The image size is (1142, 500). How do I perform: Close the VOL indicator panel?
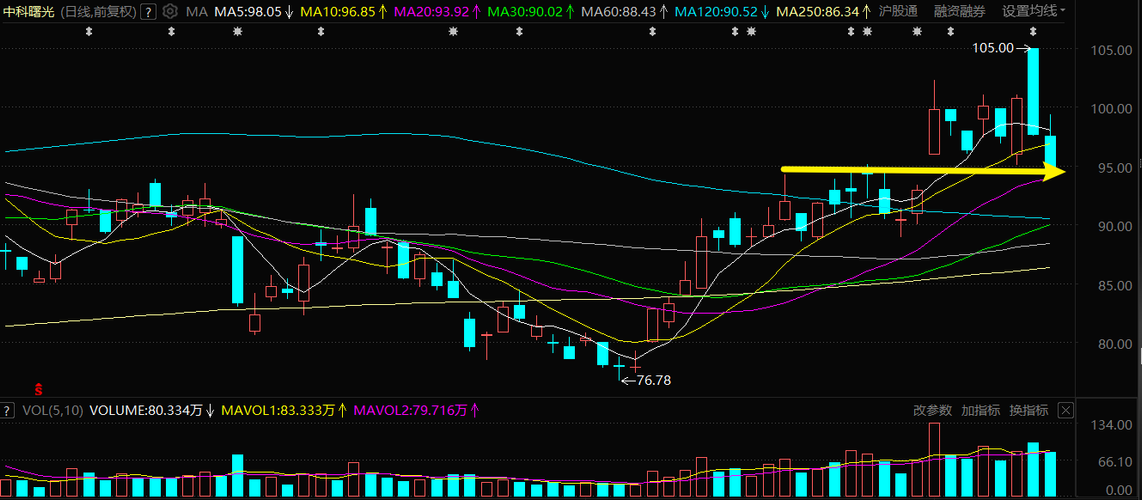(x=1066, y=410)
